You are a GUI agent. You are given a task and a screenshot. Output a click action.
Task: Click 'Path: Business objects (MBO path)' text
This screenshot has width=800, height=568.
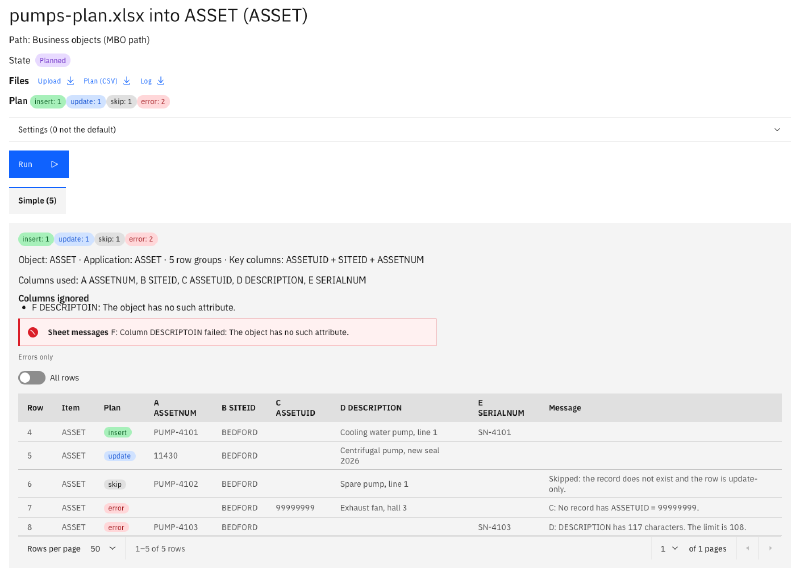point(79,40)
